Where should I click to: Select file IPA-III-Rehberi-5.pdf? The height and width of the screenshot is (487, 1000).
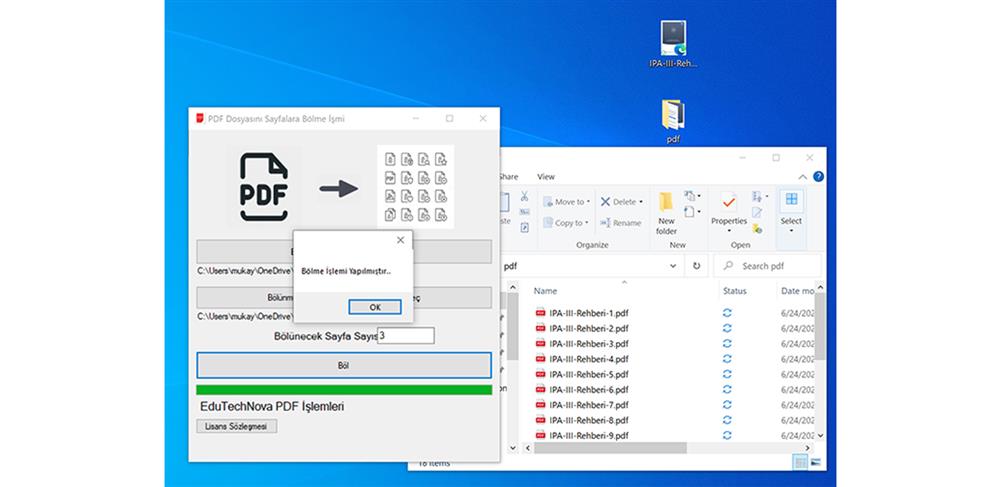pos(588,374)
